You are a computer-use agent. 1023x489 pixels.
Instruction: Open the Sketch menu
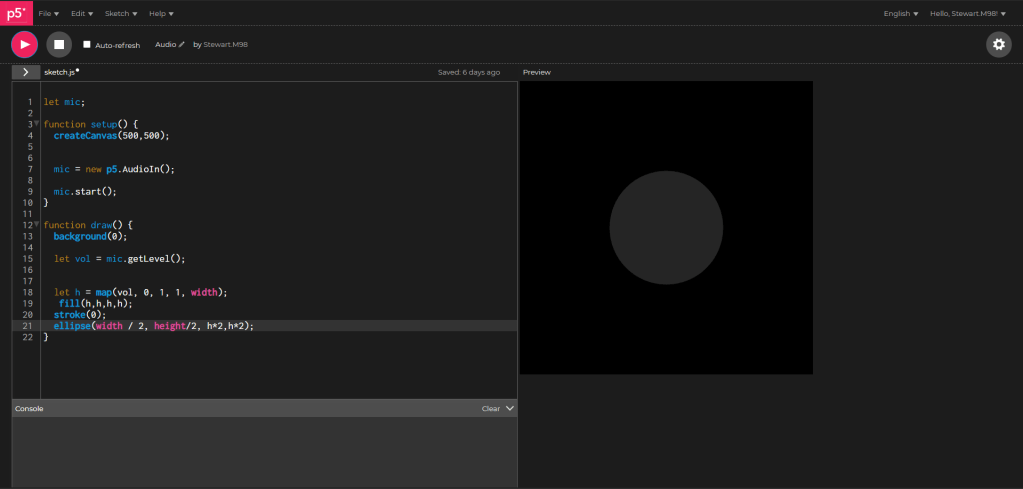tap(121, 14)
